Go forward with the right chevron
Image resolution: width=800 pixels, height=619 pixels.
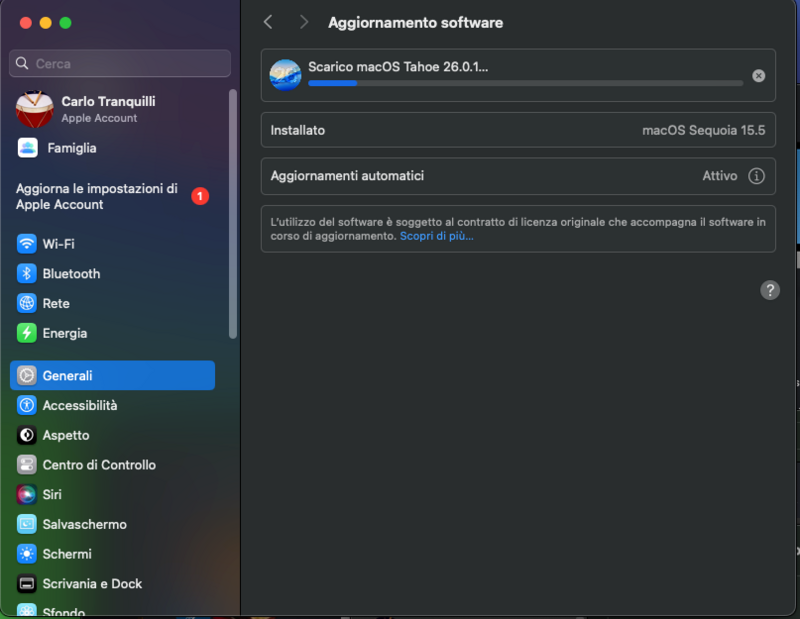[x=304, y=22]
